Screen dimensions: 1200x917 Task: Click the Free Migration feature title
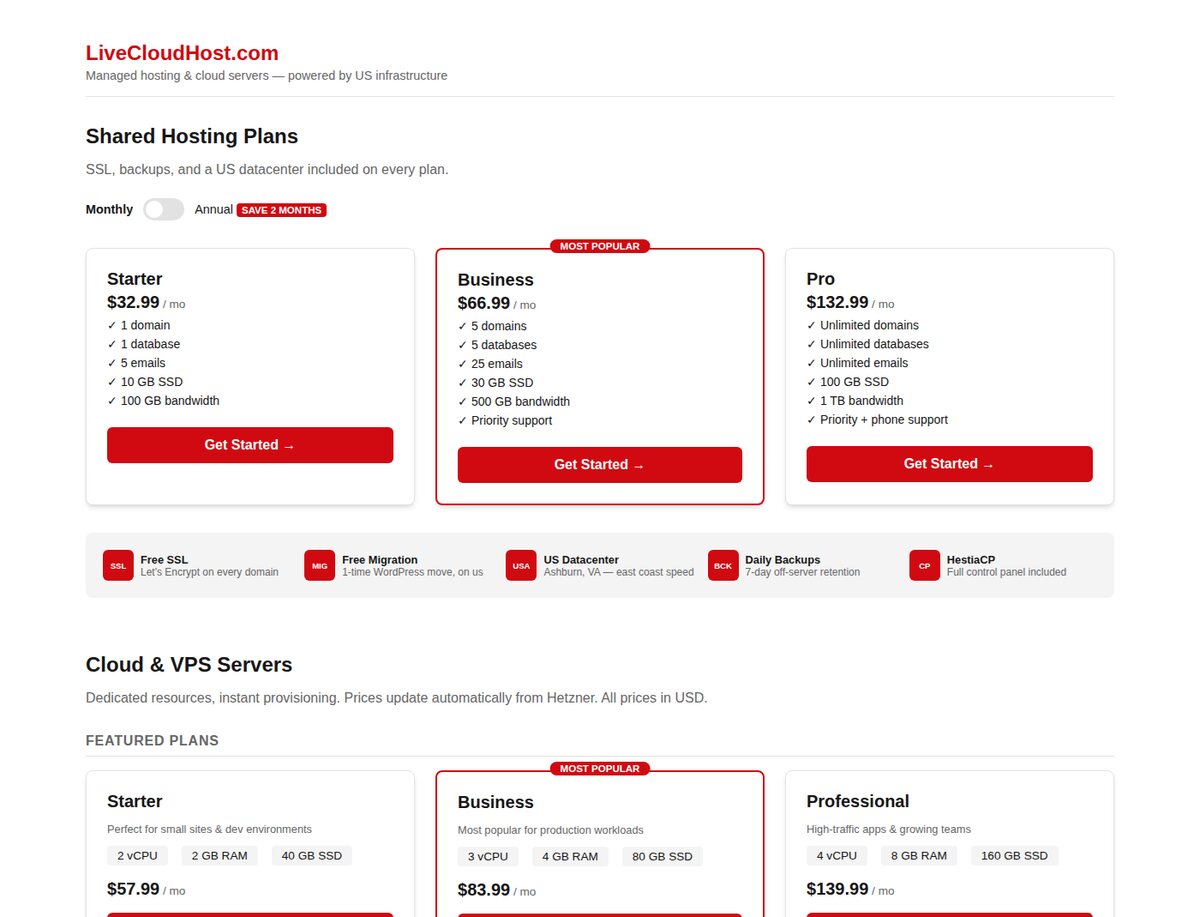(380, 560)
